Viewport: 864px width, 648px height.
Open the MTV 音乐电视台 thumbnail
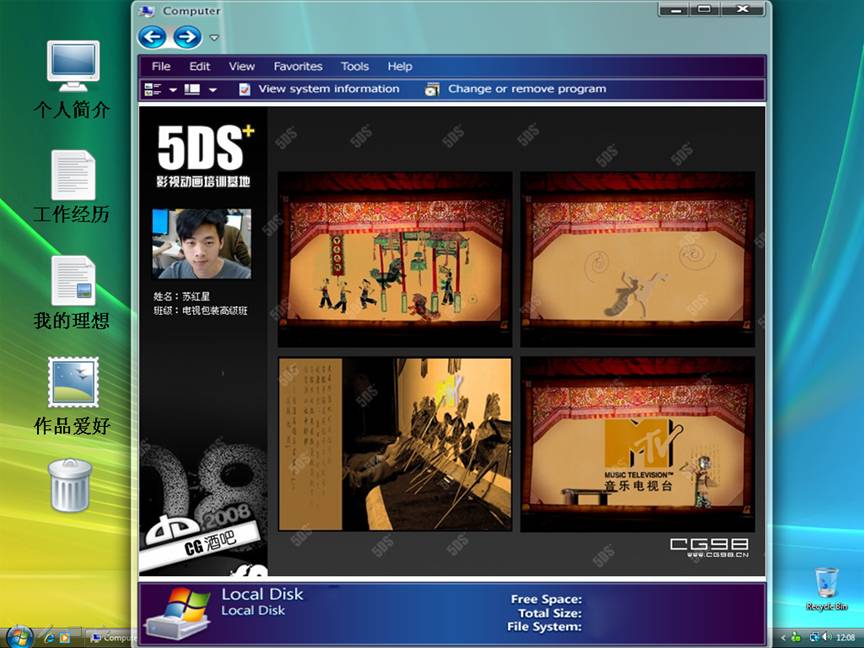(x=638, y=444)
